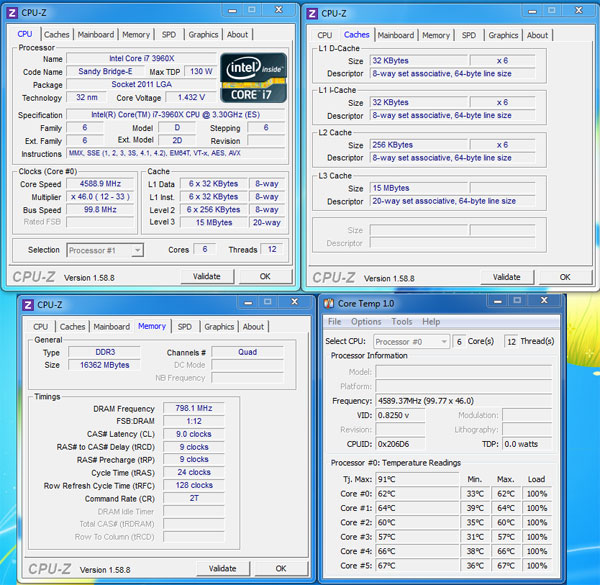Open the Select CPU dropdown in Core Temp
This screenshot has height=585, width=600.
tap(411, 342)
